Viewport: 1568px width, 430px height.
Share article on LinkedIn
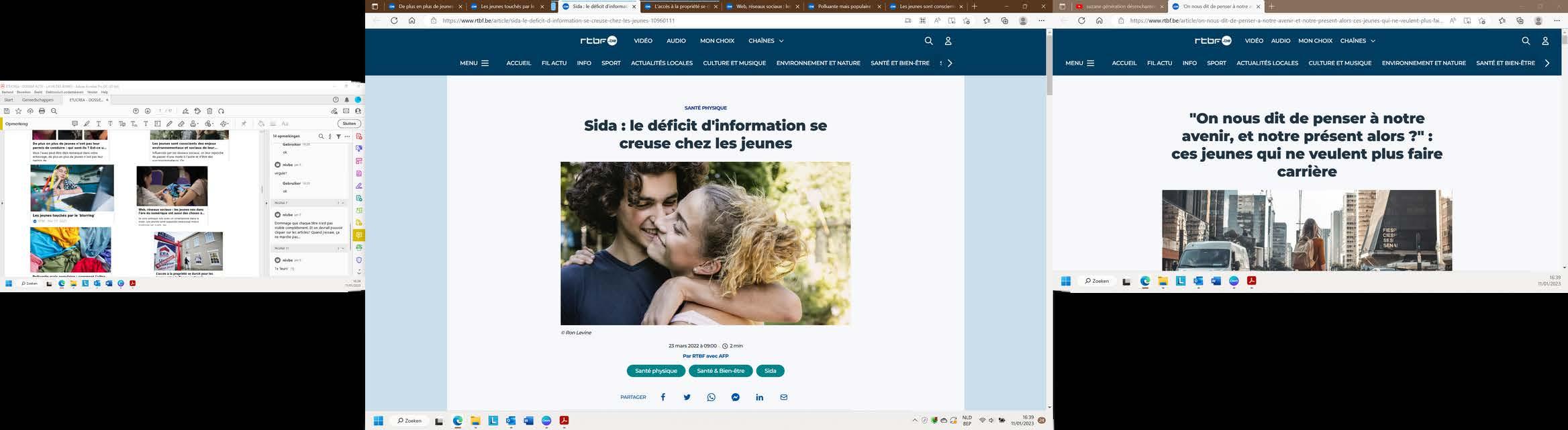pos(759,397)
